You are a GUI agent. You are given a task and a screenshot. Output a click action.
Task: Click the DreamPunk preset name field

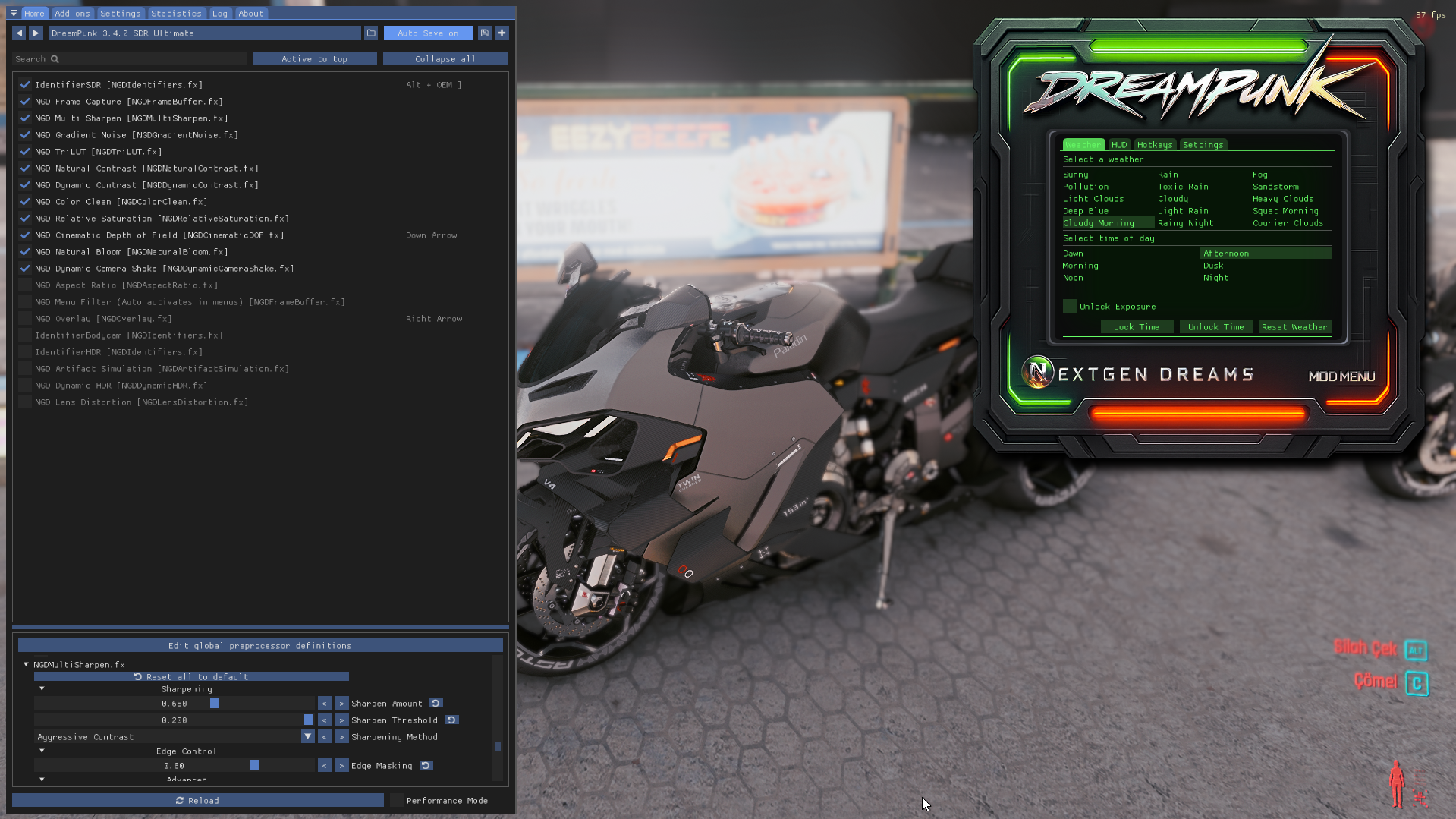[x=204, y=33]
